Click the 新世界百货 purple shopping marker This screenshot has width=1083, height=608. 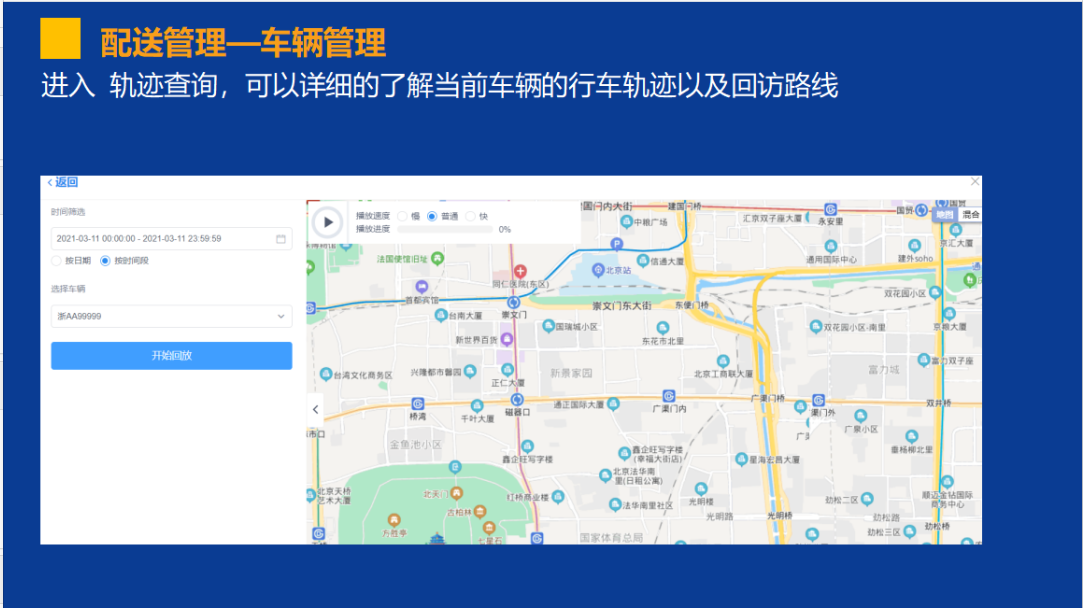pyautogui.click(x=507, y=339)
